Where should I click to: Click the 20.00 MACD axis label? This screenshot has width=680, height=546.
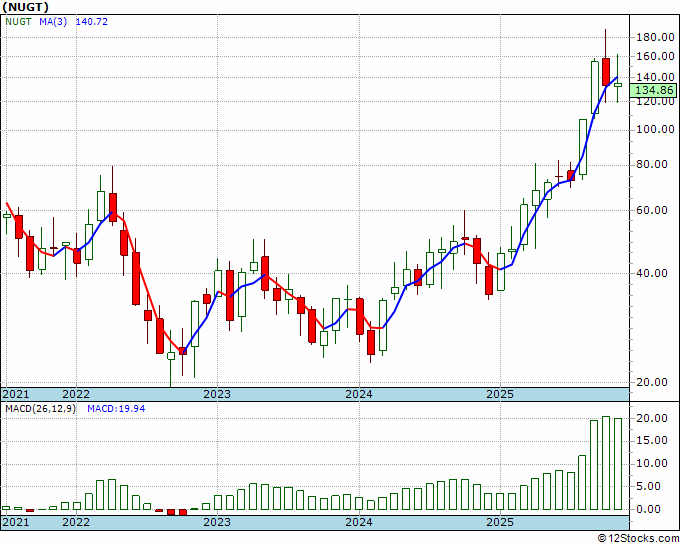click(652, 418)
